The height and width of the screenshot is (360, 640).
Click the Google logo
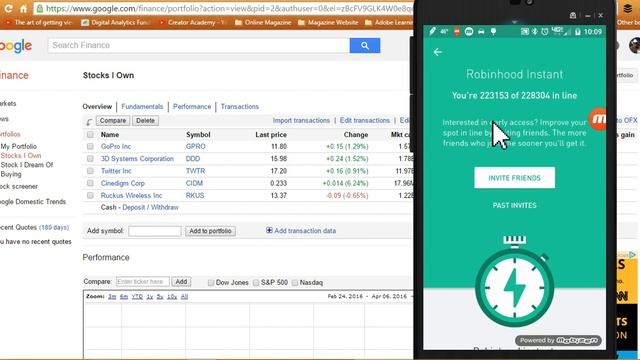(16, 46)
